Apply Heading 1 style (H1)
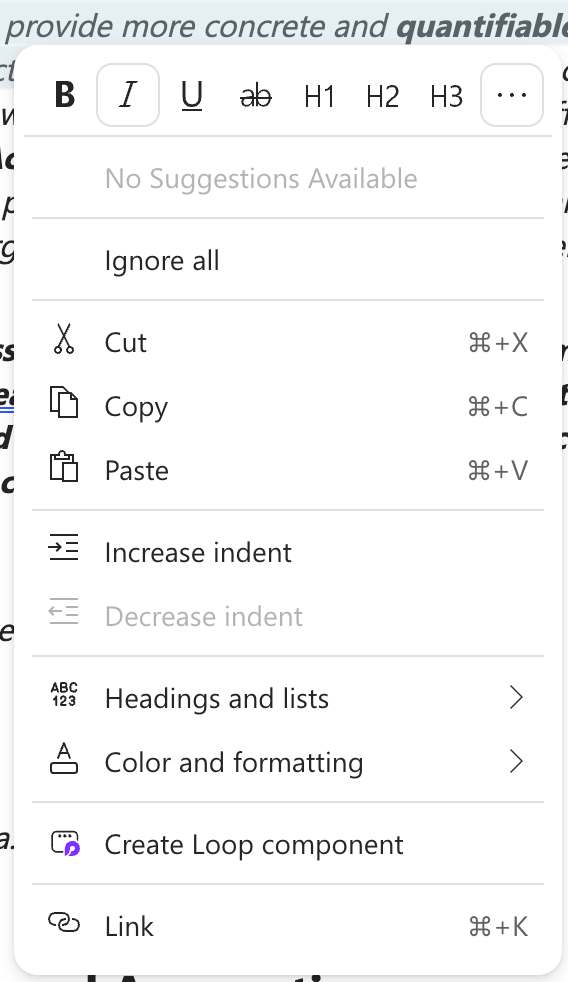Screen dimensions: 568x982 click(x=319, y=95)
